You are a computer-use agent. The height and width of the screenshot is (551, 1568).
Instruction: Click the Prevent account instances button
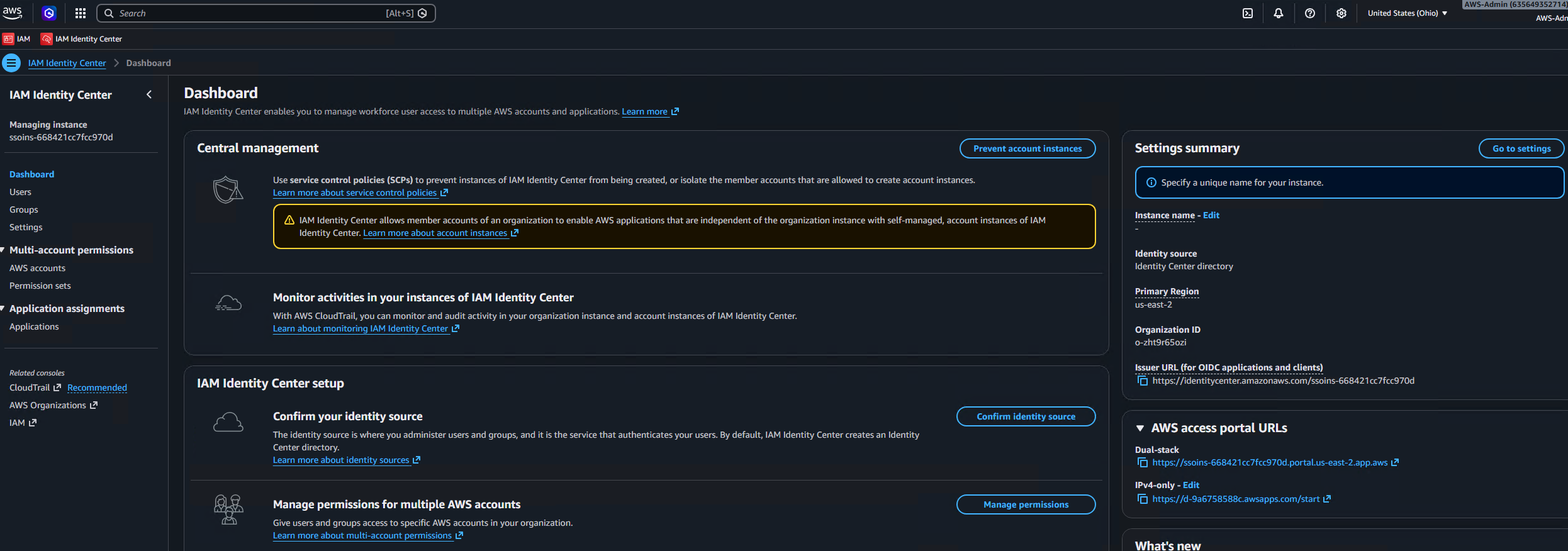1028,148
